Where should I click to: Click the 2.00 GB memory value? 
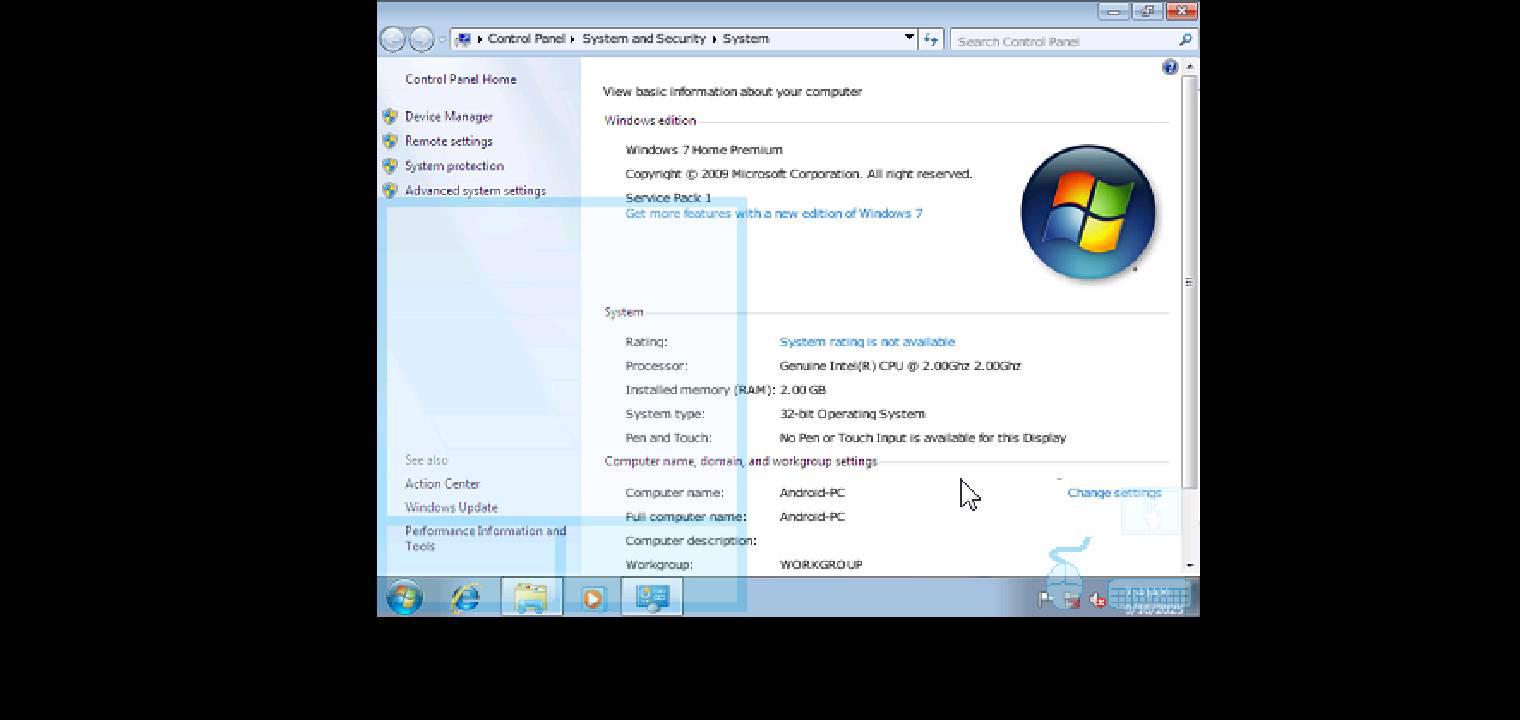(x=803, y=389)
